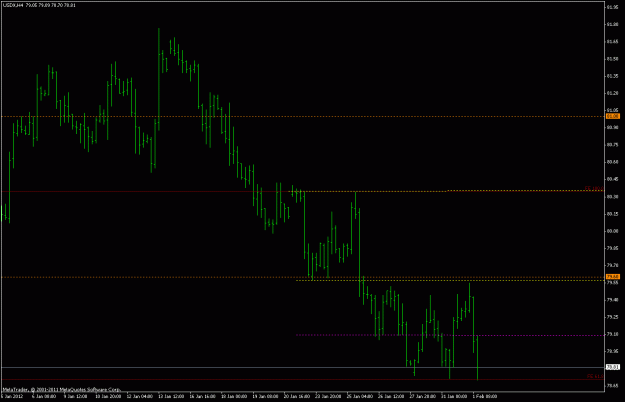The width and height of the screenshot is (625, 402).
Task: Click the 1 Feb 08:00 time label
Action: tap(485, 396)
